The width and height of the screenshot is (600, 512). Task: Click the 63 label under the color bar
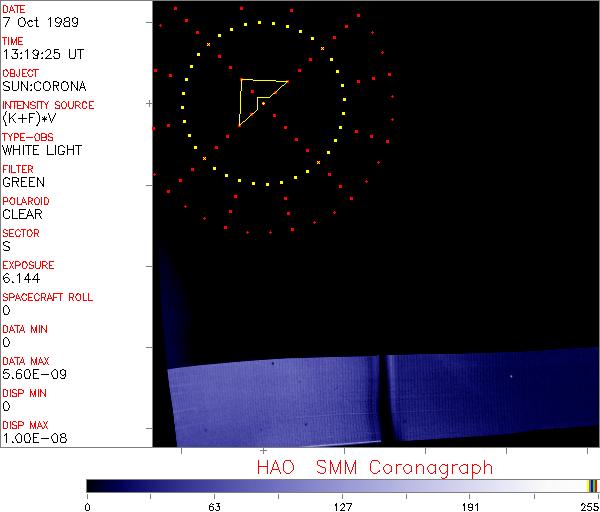point(212,506)
